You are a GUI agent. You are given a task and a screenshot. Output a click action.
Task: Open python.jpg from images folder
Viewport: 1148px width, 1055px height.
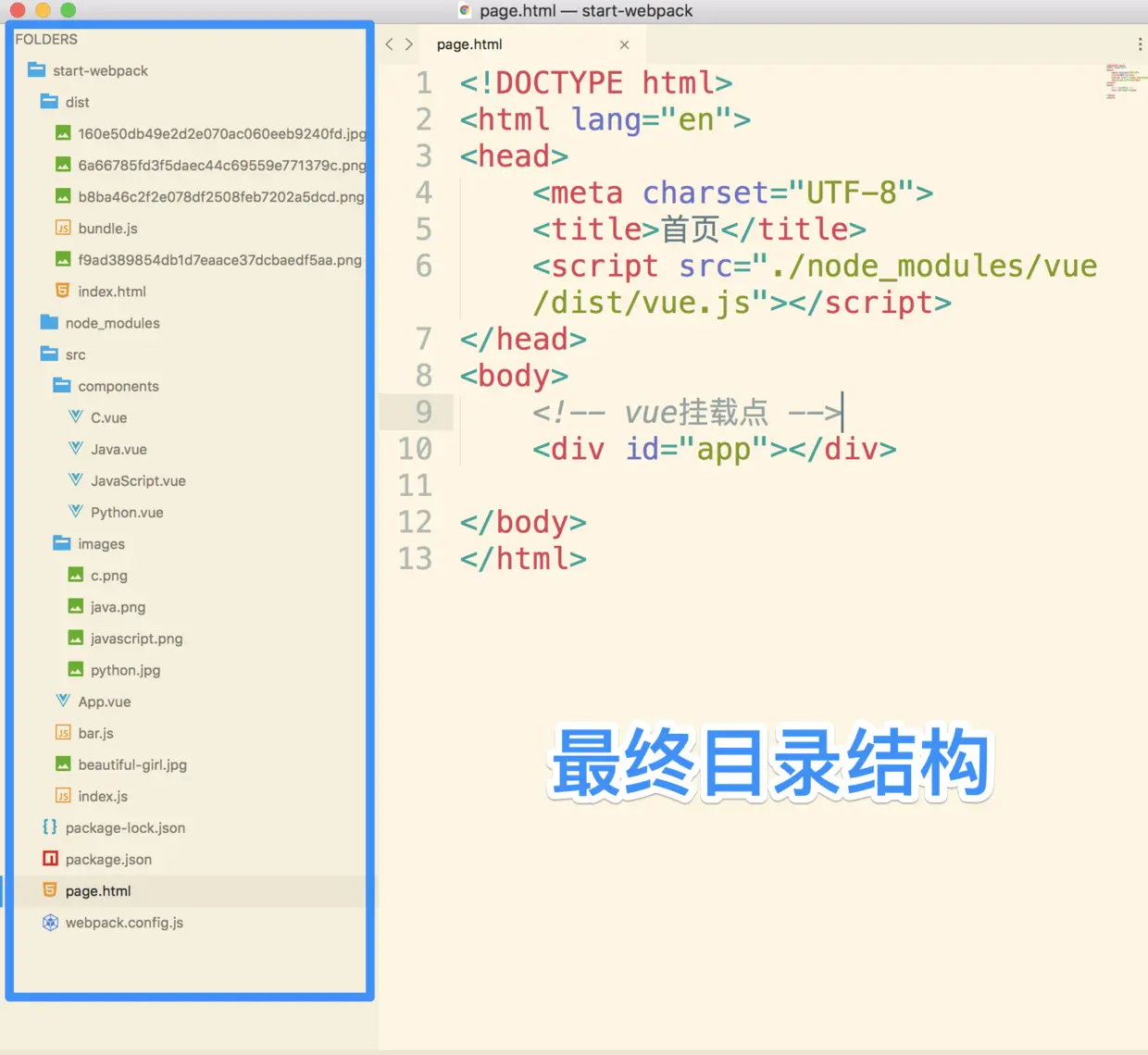(125, 670)
